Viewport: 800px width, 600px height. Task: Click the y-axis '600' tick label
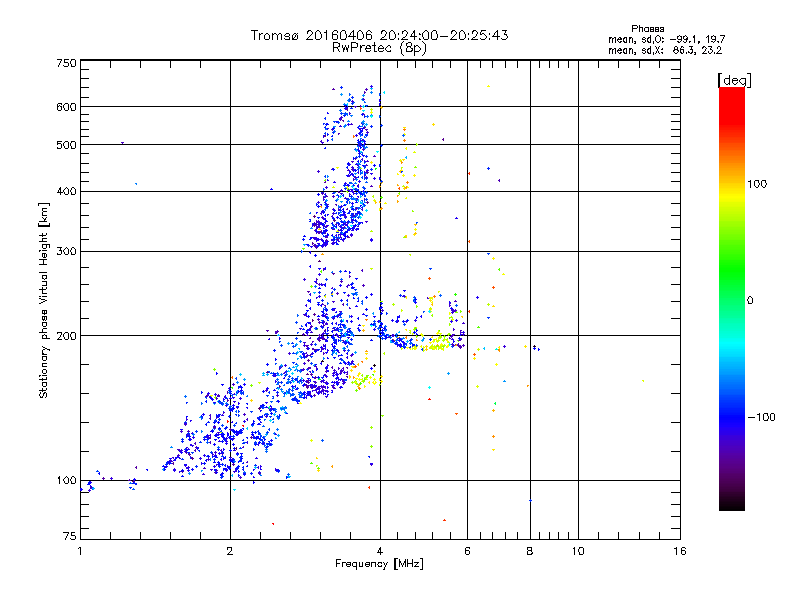[x=66, y=107]
